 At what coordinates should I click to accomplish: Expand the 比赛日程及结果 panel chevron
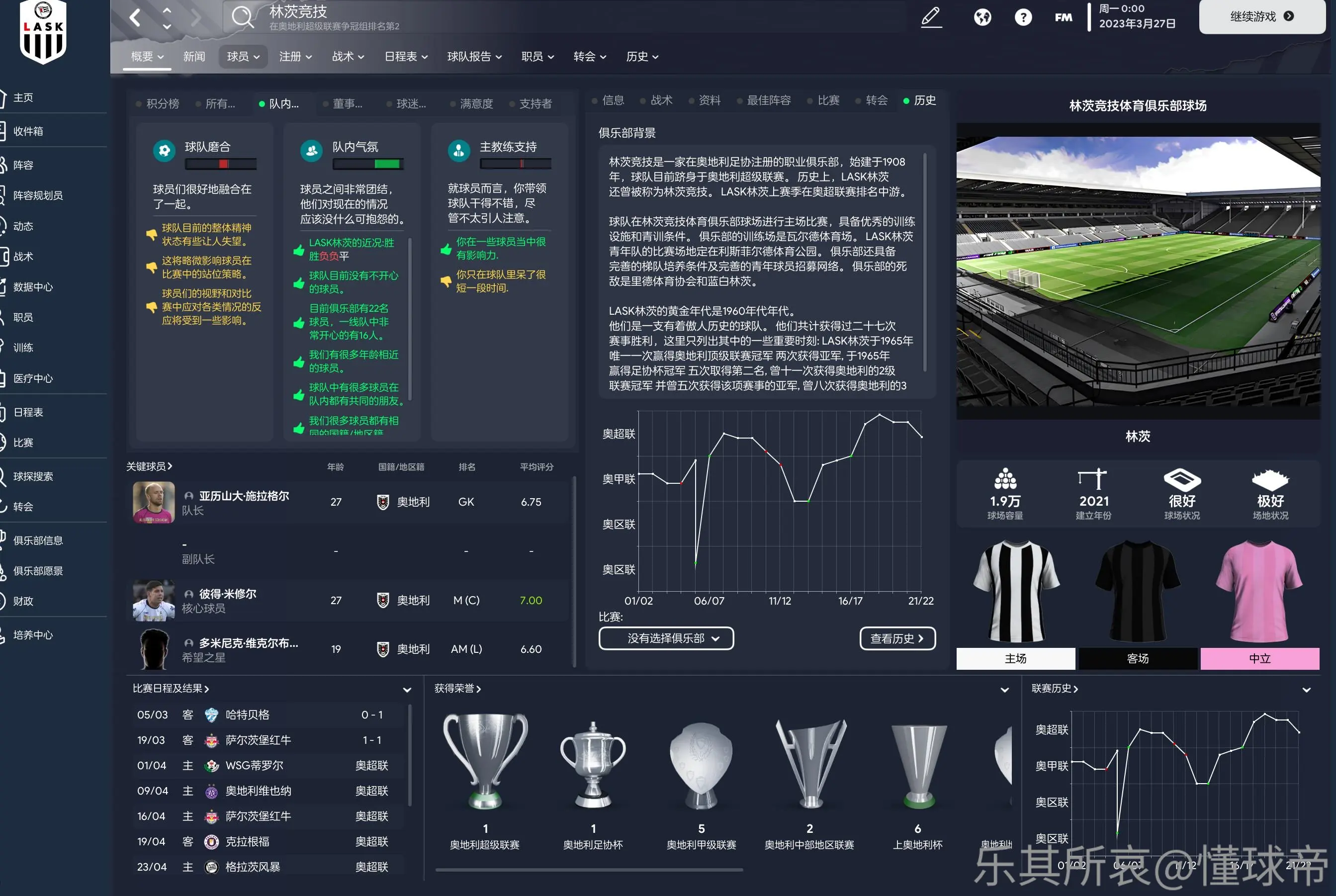point(407,690)
